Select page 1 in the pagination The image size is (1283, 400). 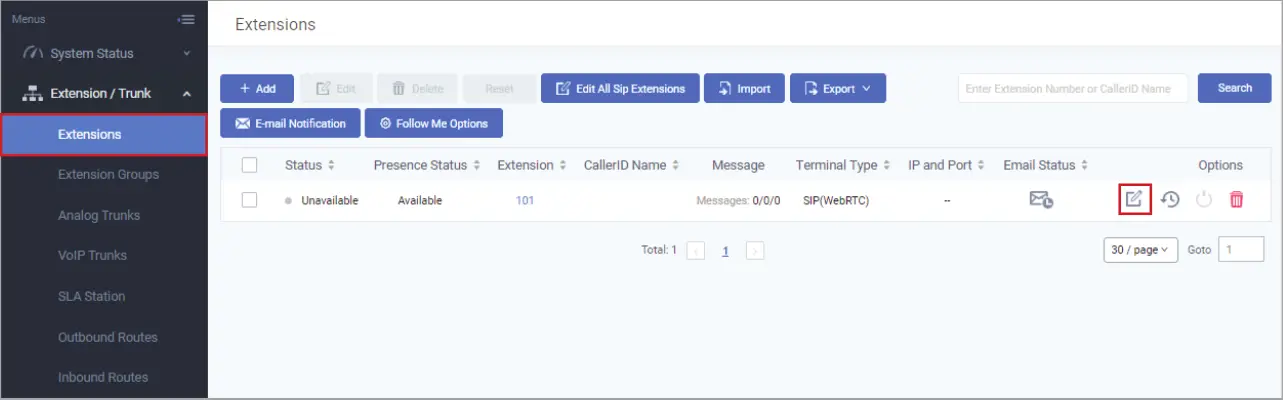click(x=725, y=250)
